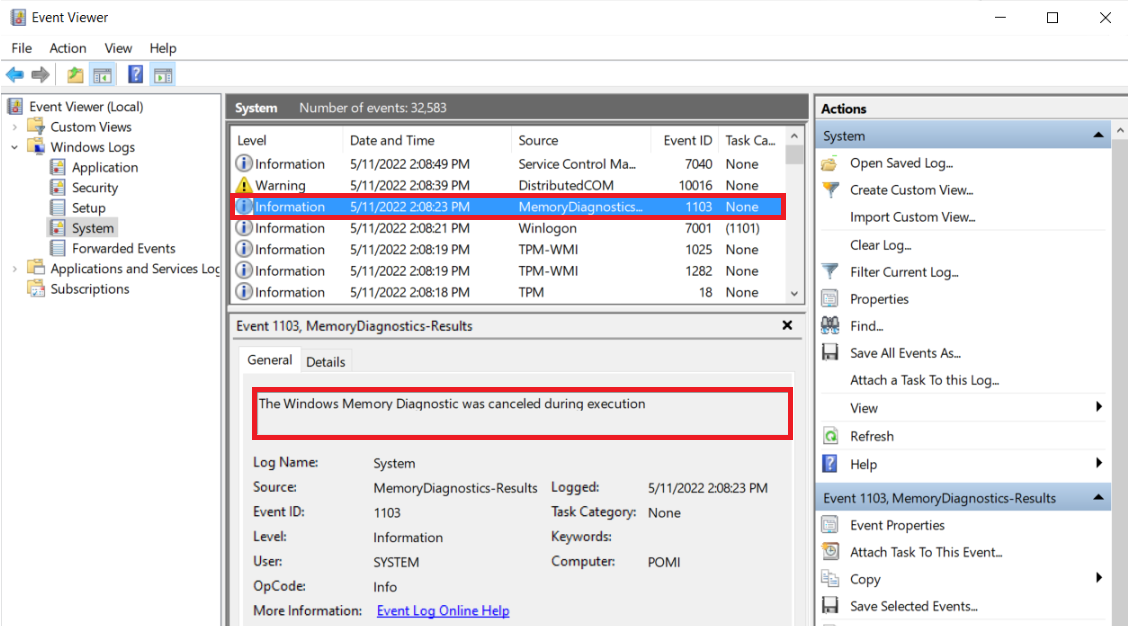The height and width of the screenshot is (626, 1128).
Task: Click the Help question mark icon in Actions
Action: pyautogui.click(x=830, y=464)
